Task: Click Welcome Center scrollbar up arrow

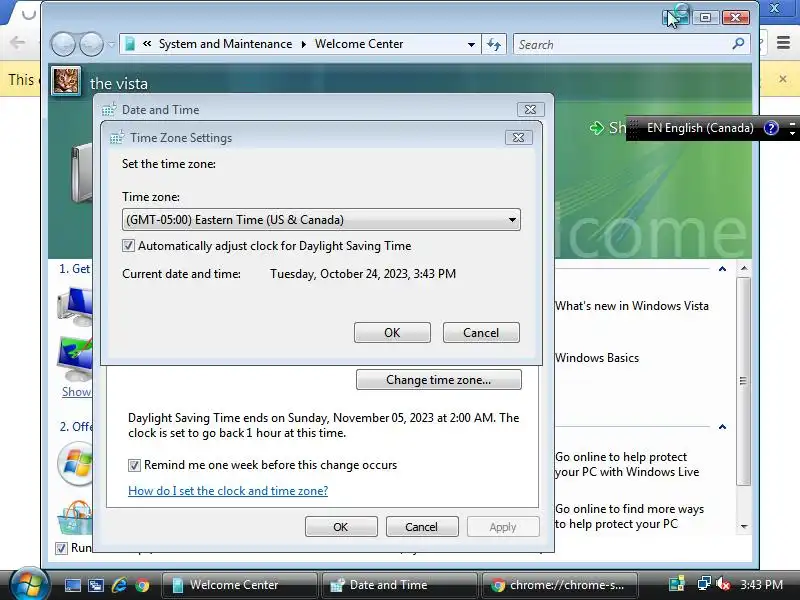Action: [744, 268]
